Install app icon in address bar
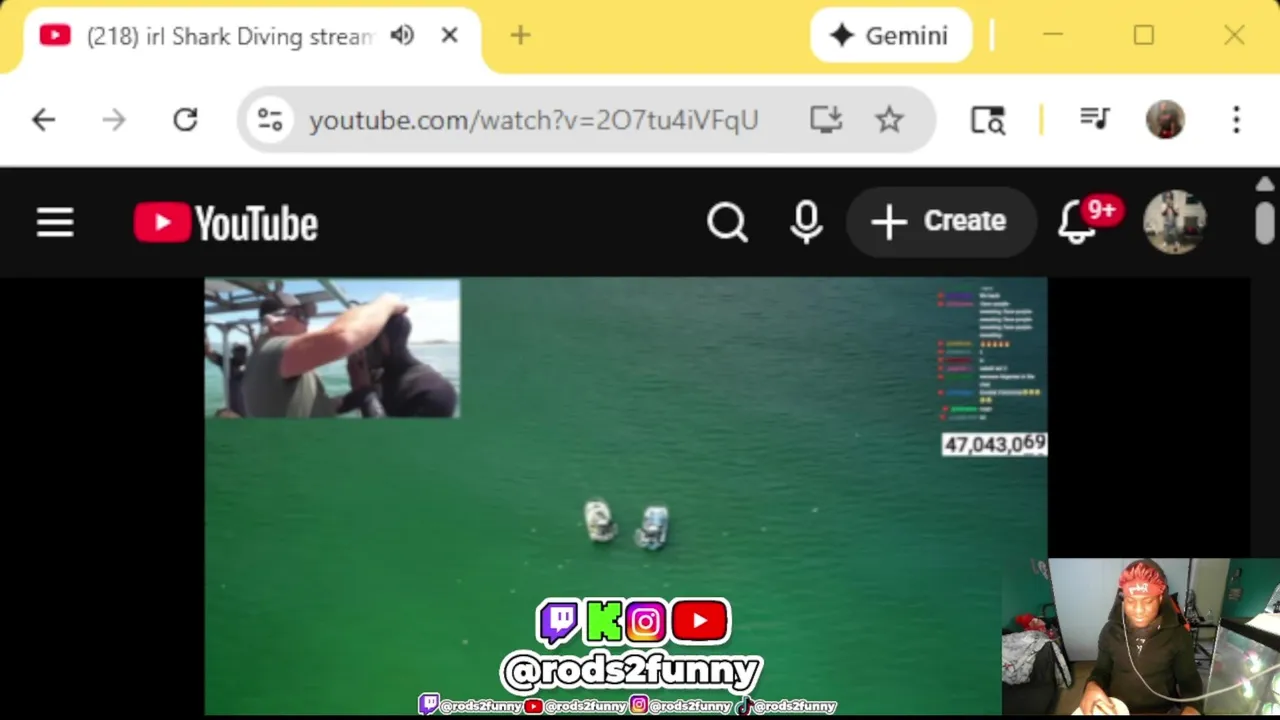Image resolution: width=1280 pixels, height=720 pixels. (826, 120)
